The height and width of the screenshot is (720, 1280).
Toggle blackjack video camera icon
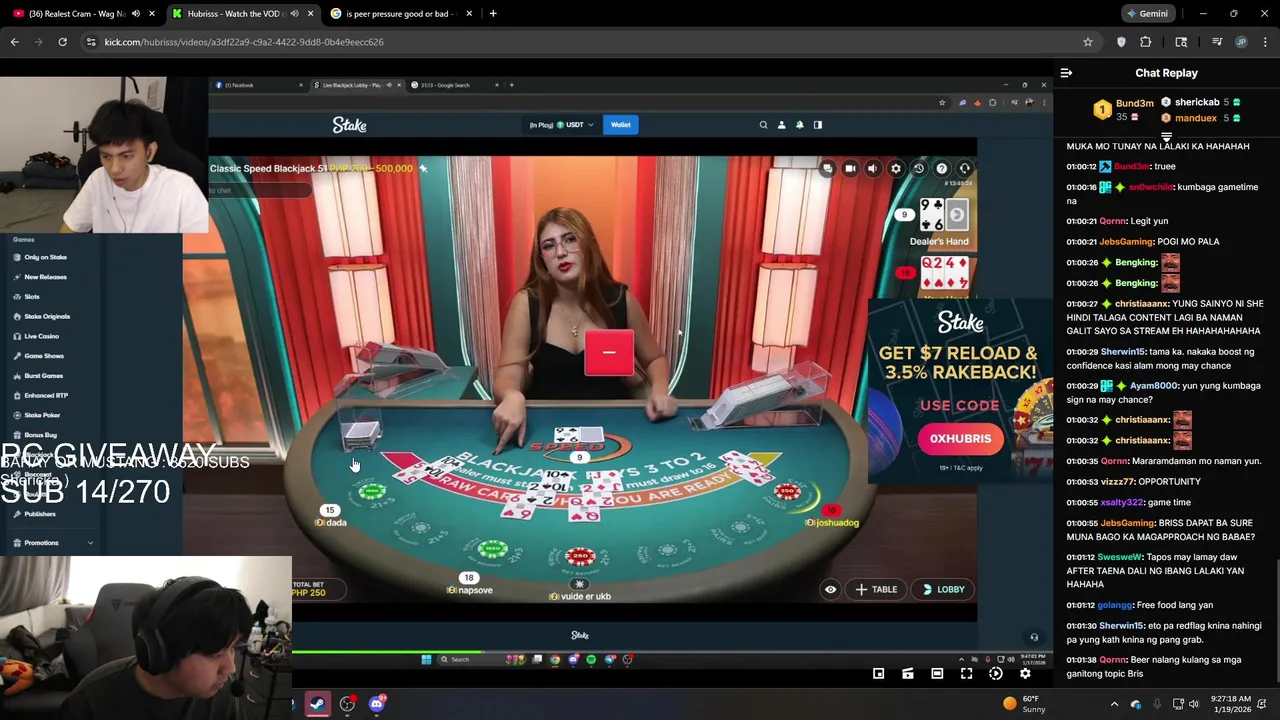click(850, 169)
